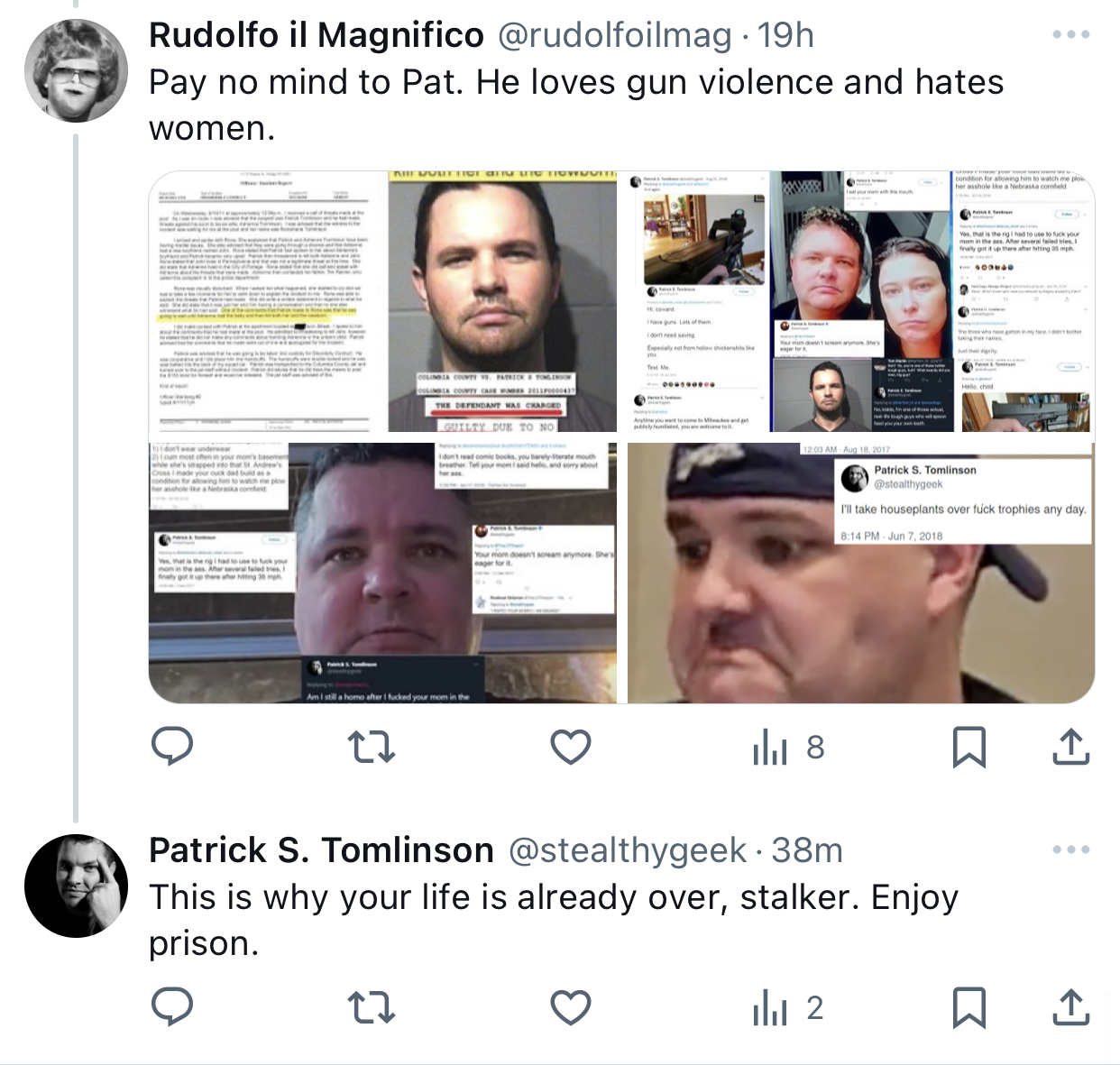This screenshot has width=1120, height=1065.
Task: Retweet Rudolfo il Magnifico's post
Action: 372,747
